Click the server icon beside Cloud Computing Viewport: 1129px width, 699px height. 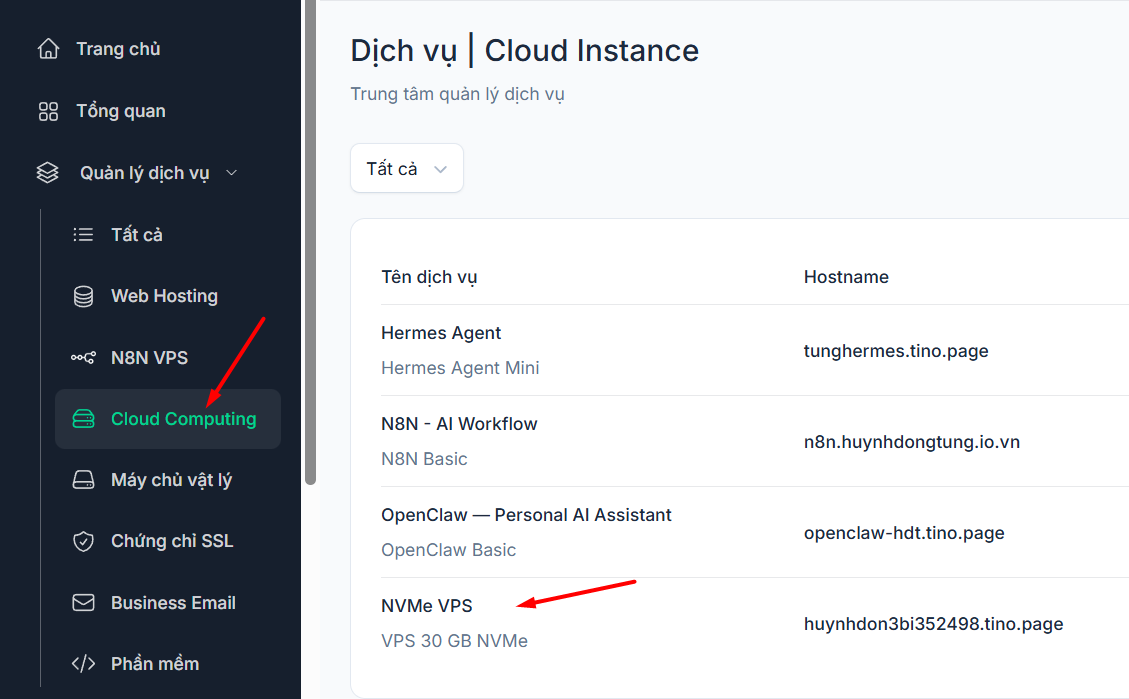(x=84, y=419)
